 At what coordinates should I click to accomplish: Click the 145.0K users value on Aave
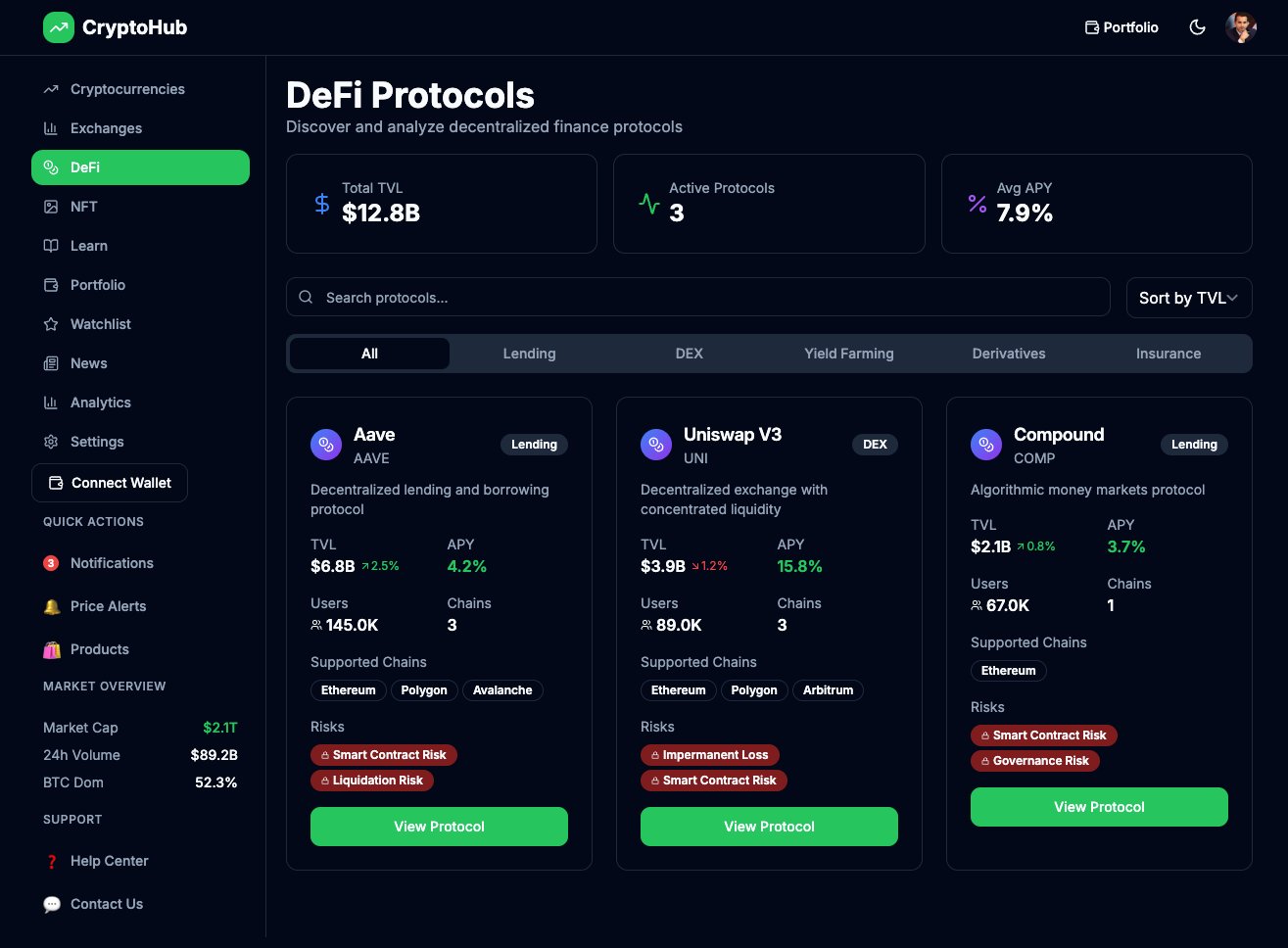[x=352, y=625]
